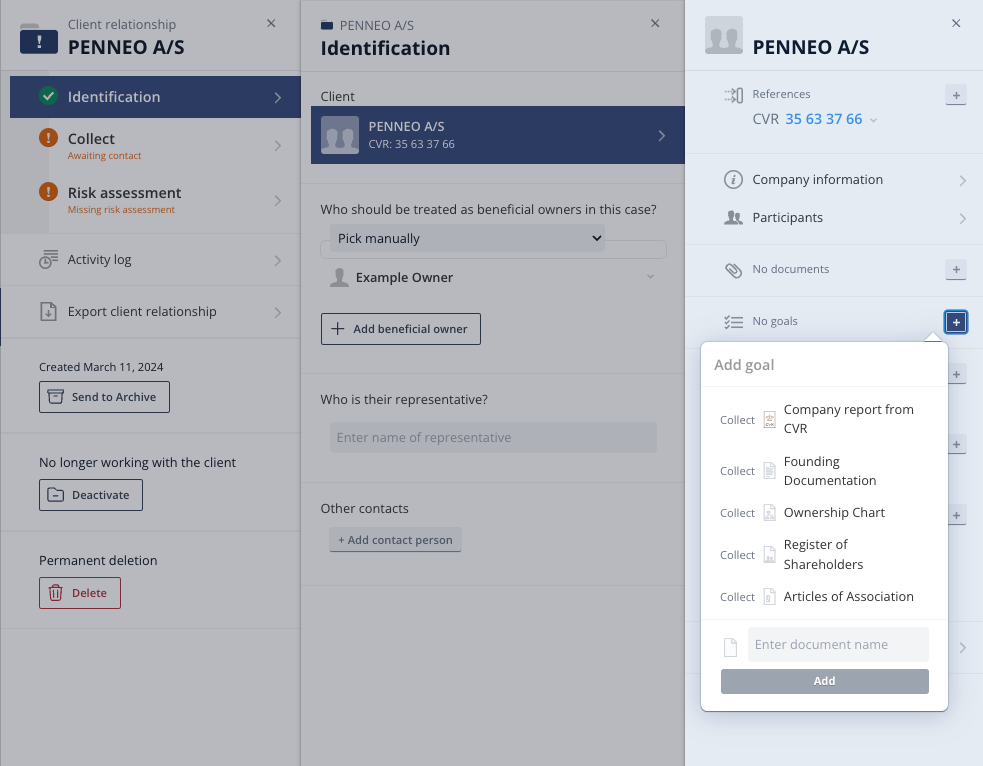Click the company profile avatar in right panel
This screenshot has width=983, height=766.
[724, 35]
